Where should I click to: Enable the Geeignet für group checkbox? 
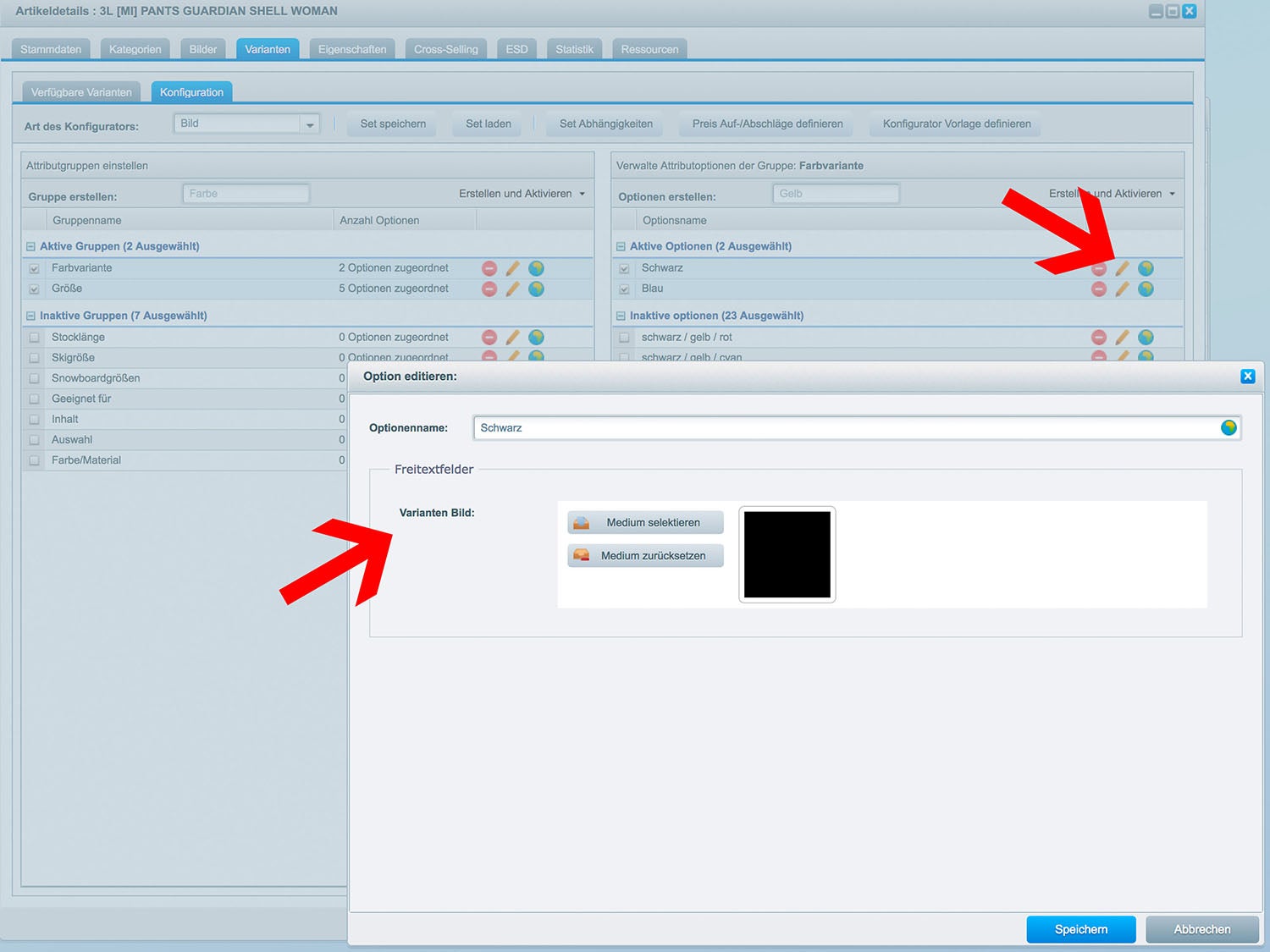[x=35, y=399]
